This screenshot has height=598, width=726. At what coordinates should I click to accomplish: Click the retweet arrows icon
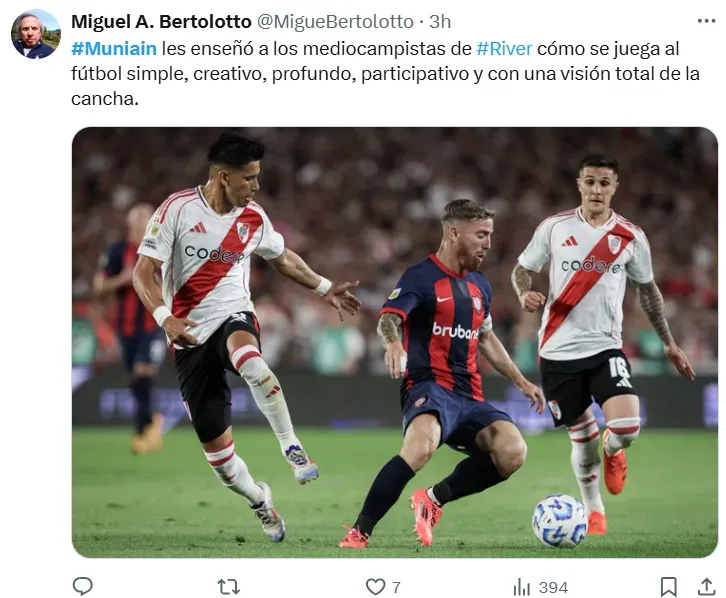[229, 587]
